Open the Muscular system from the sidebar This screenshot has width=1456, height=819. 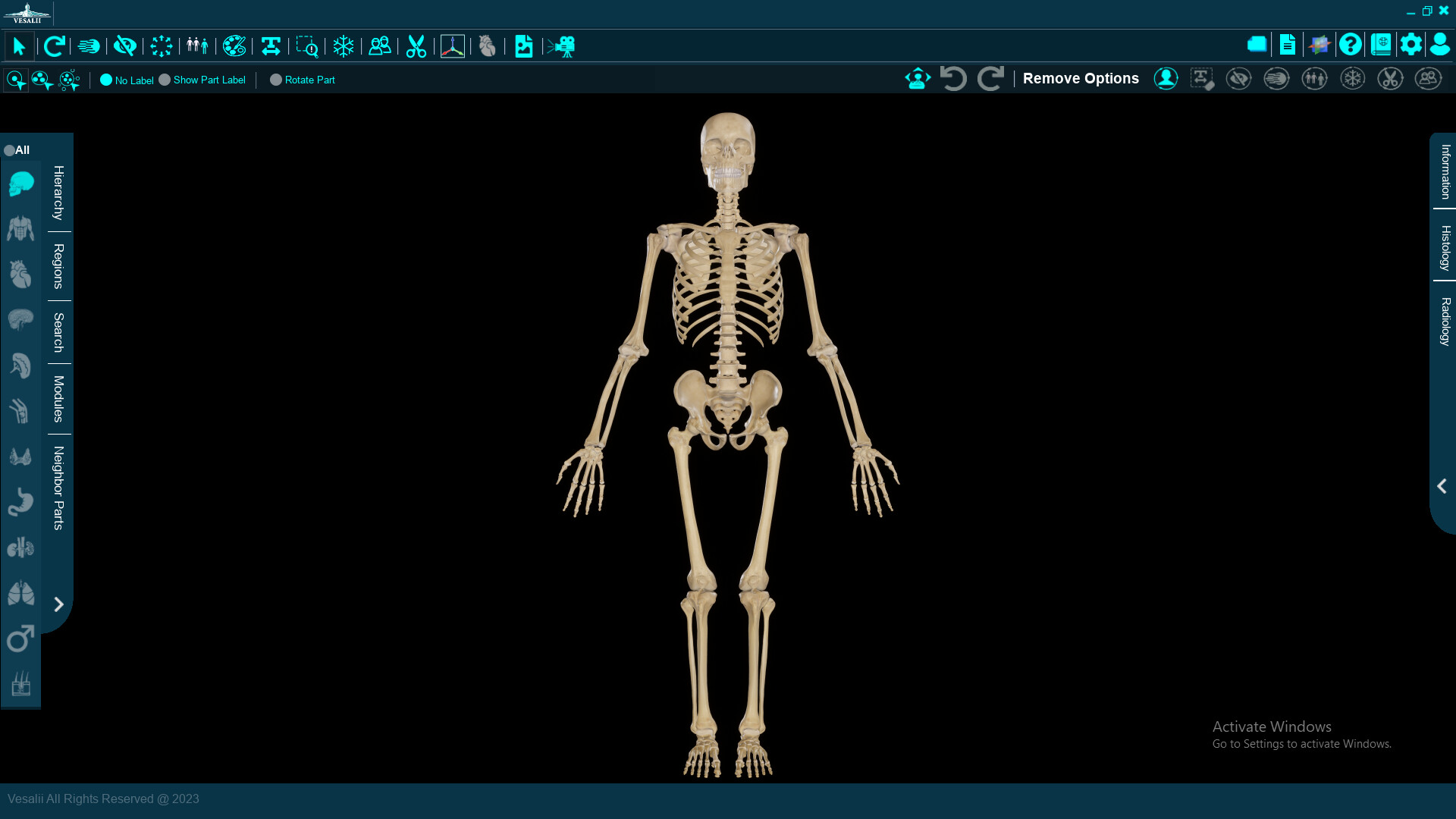tap(20, 228)
